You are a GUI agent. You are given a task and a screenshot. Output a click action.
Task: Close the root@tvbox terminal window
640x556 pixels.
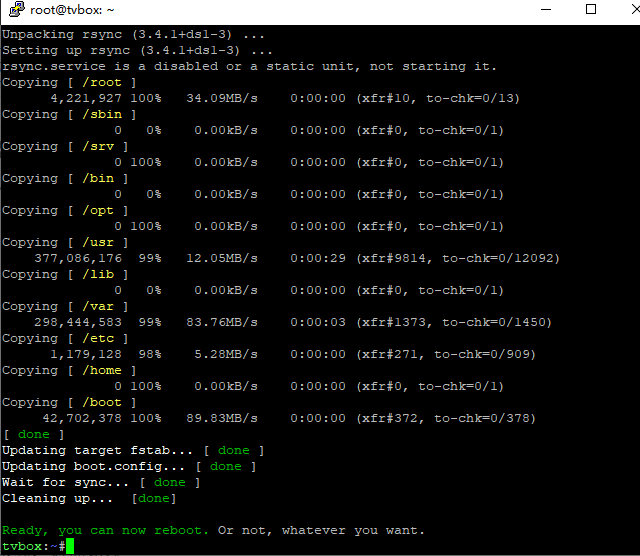coord(624,11)
